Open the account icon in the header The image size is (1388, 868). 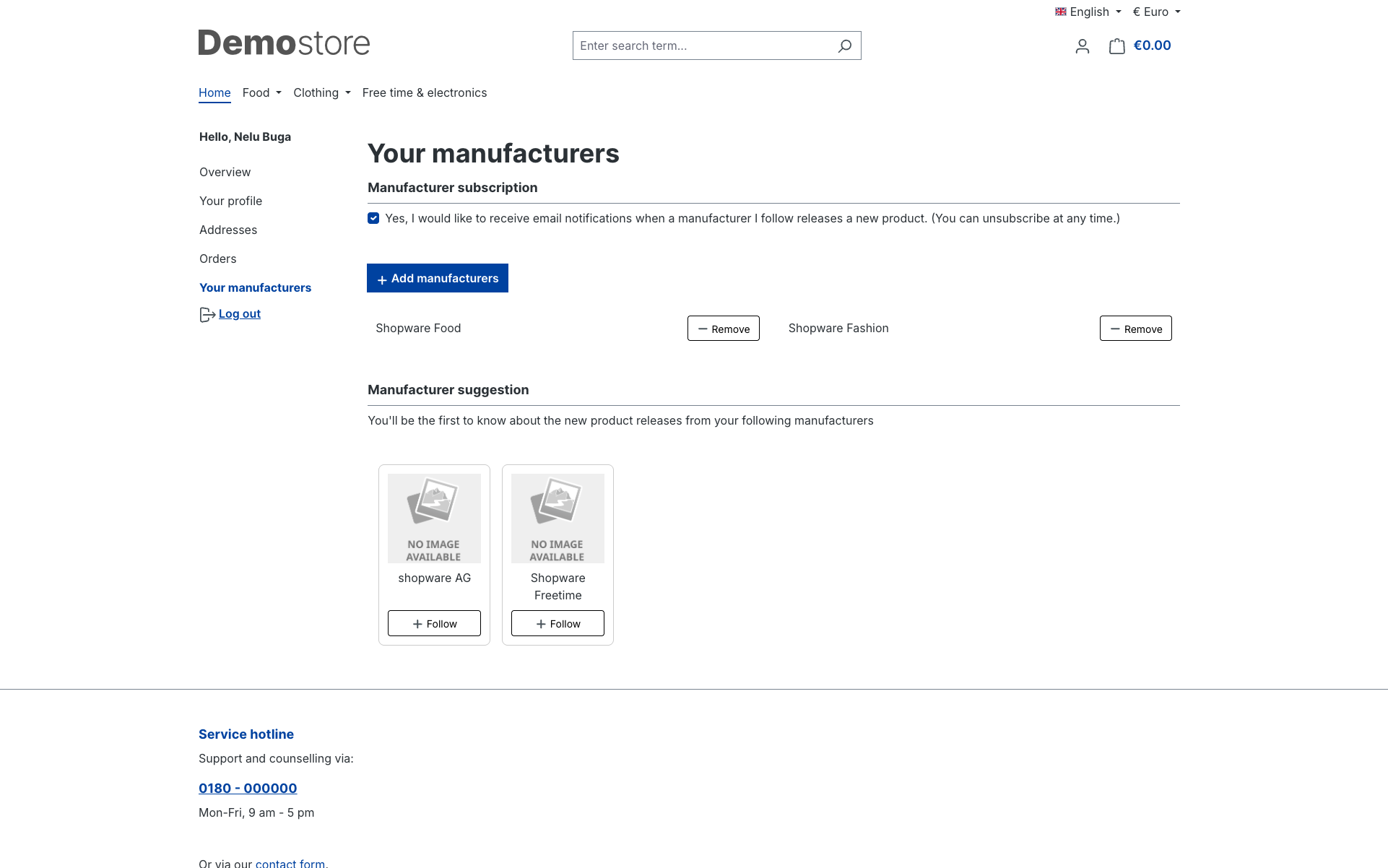point(1082,45)
